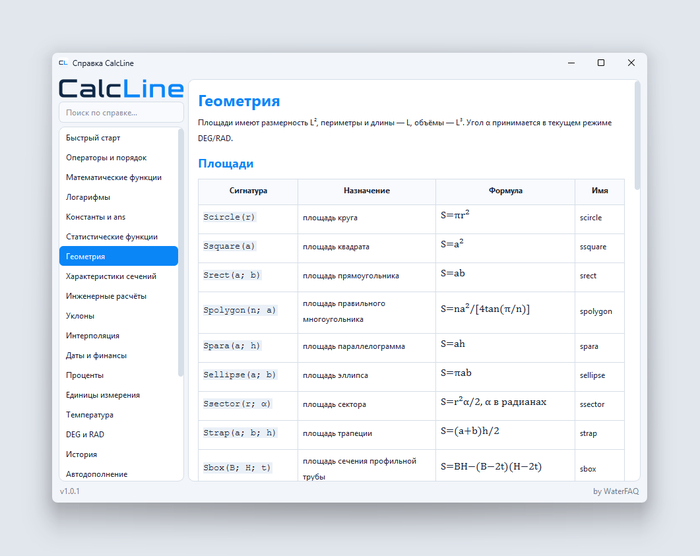
Task: Click the CalcLine app icon in title bar
Action: click(63, 63)
